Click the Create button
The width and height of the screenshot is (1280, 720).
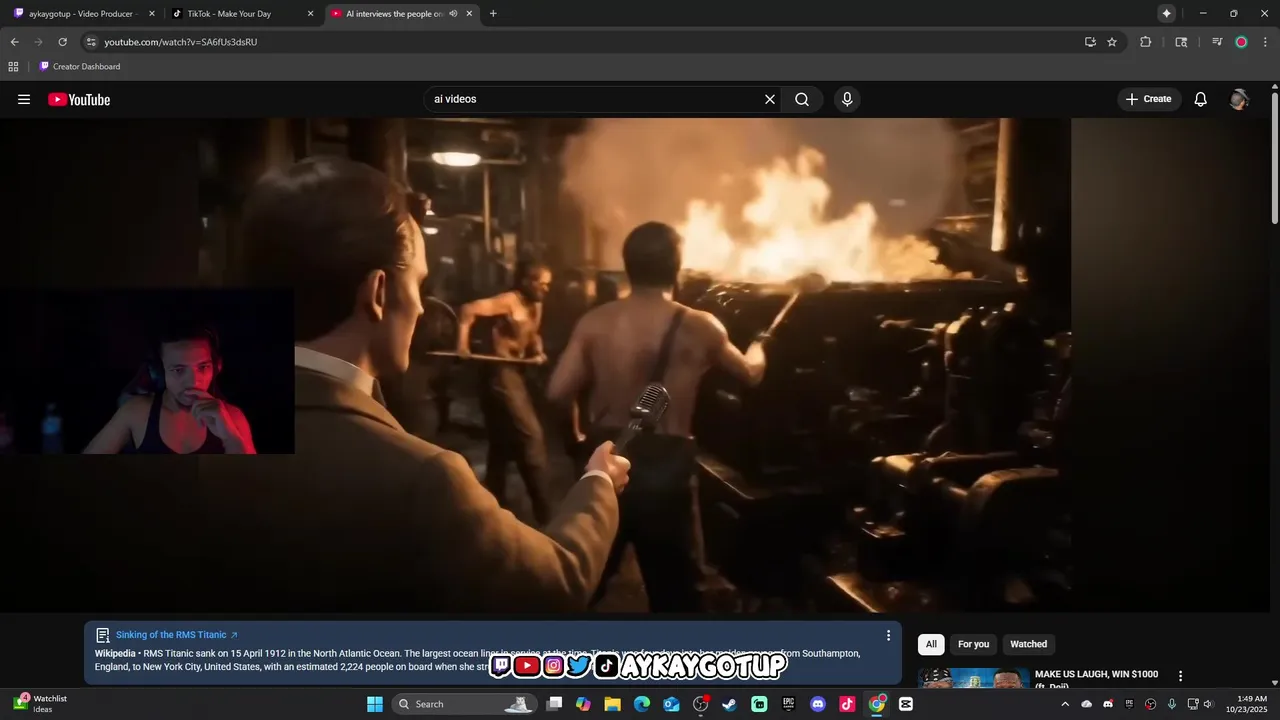1148,99
